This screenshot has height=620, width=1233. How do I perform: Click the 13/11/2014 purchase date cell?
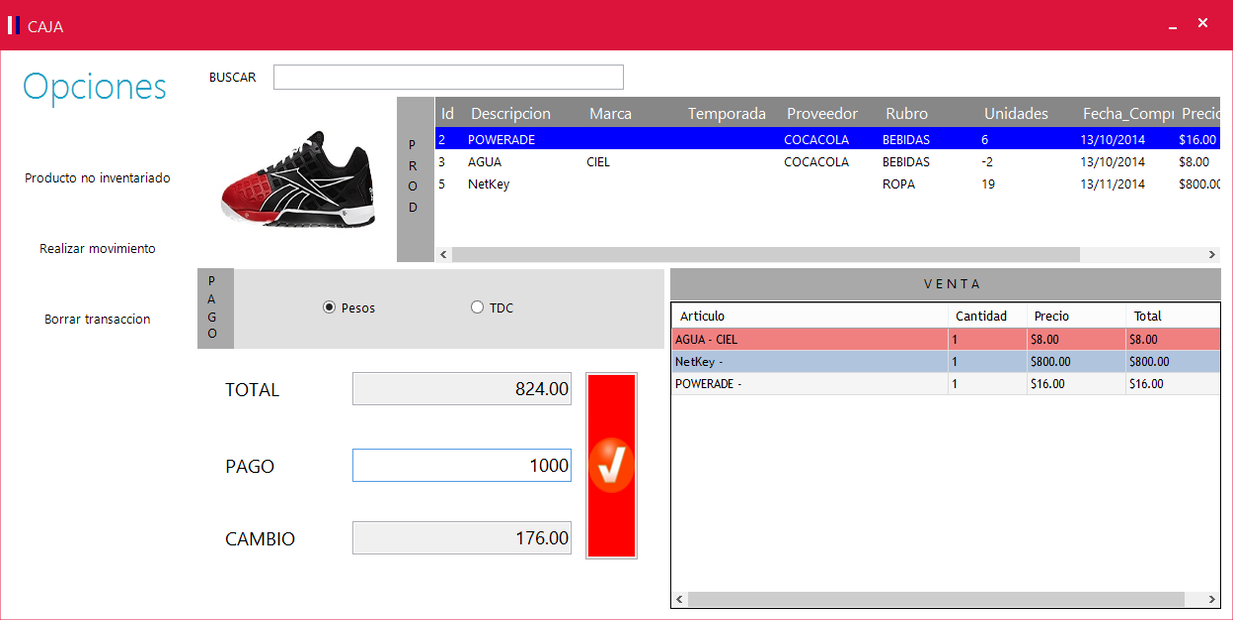pos(1113,184)
